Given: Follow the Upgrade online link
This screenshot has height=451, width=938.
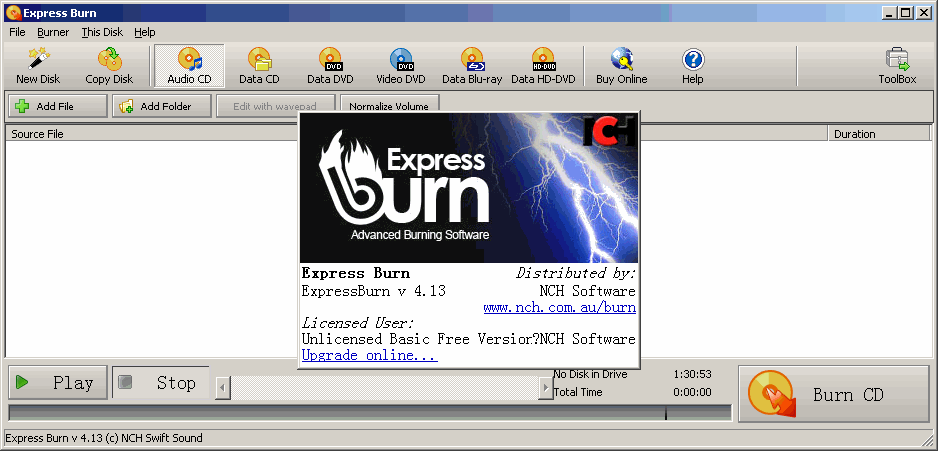Looking at the screenshot, I should tap(369, 355).
